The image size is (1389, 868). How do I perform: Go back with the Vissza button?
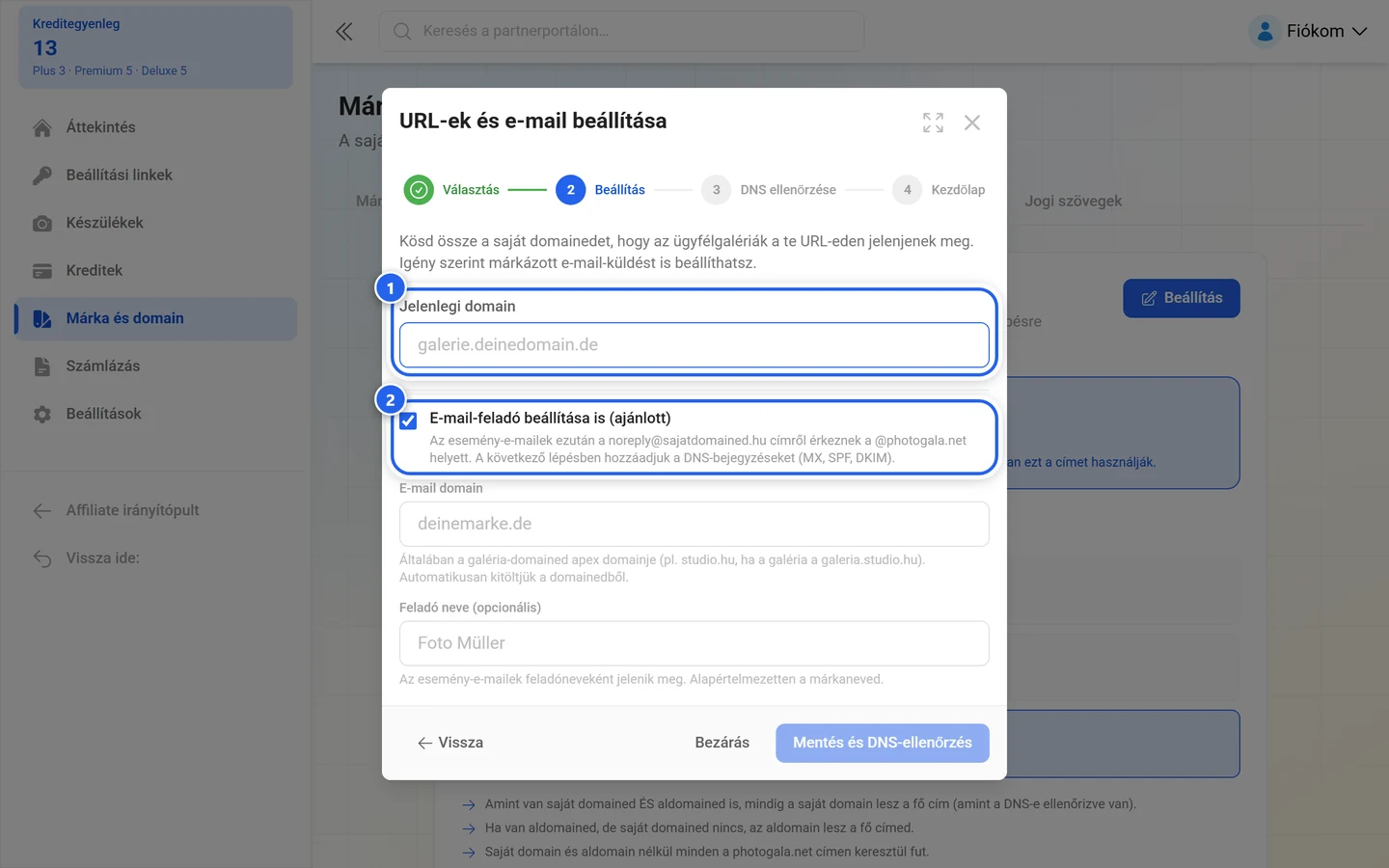pyautogui.click(x=450, y=743)
